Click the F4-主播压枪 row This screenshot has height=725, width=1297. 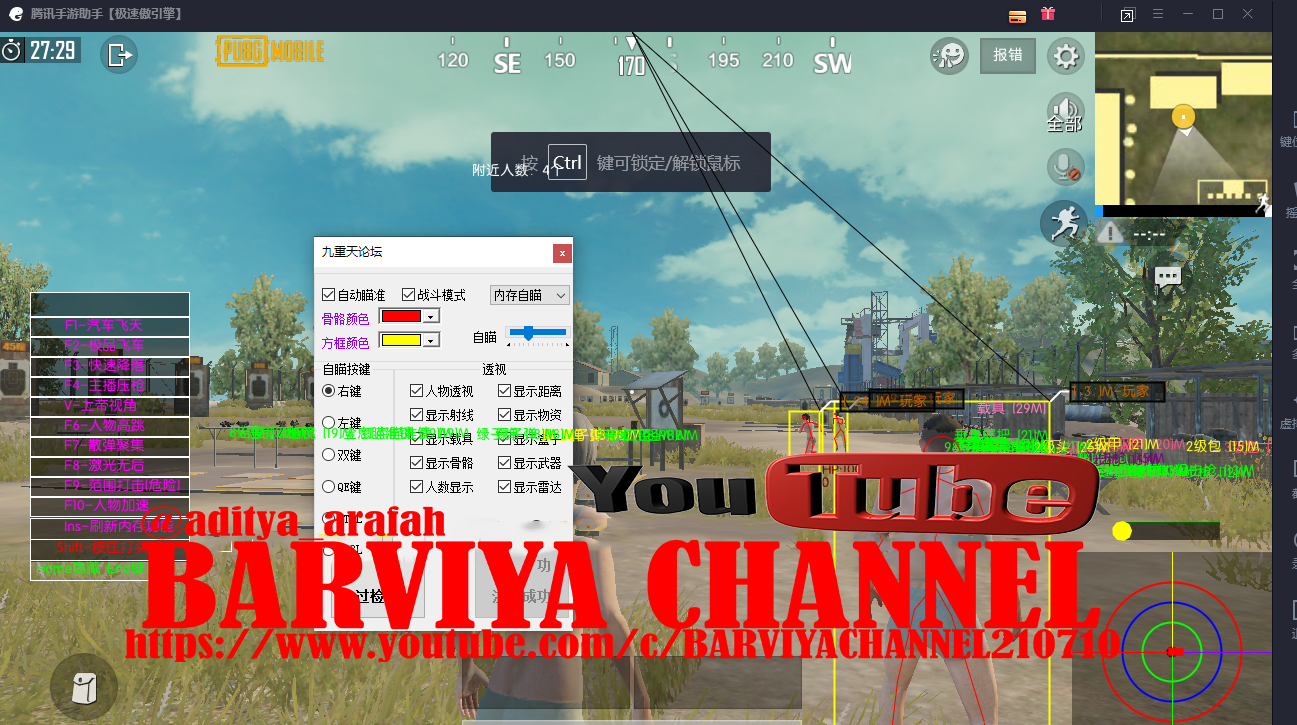pyautogui.click(x=110, y=386)
